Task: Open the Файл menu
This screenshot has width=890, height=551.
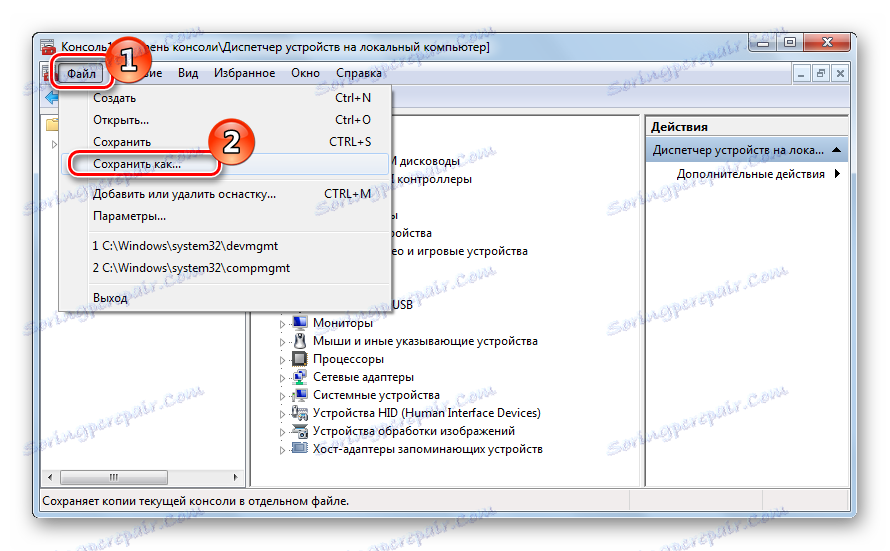Action: click(81, 74)
